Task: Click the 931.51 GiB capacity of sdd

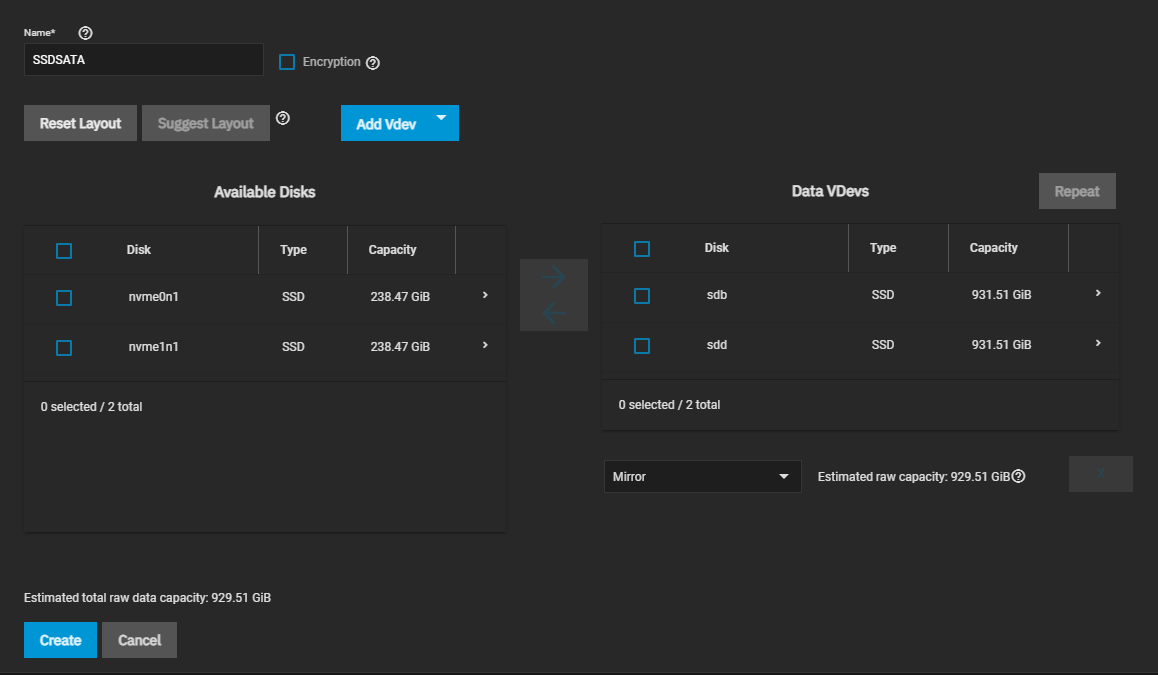Action: (x=1001, y=345)
